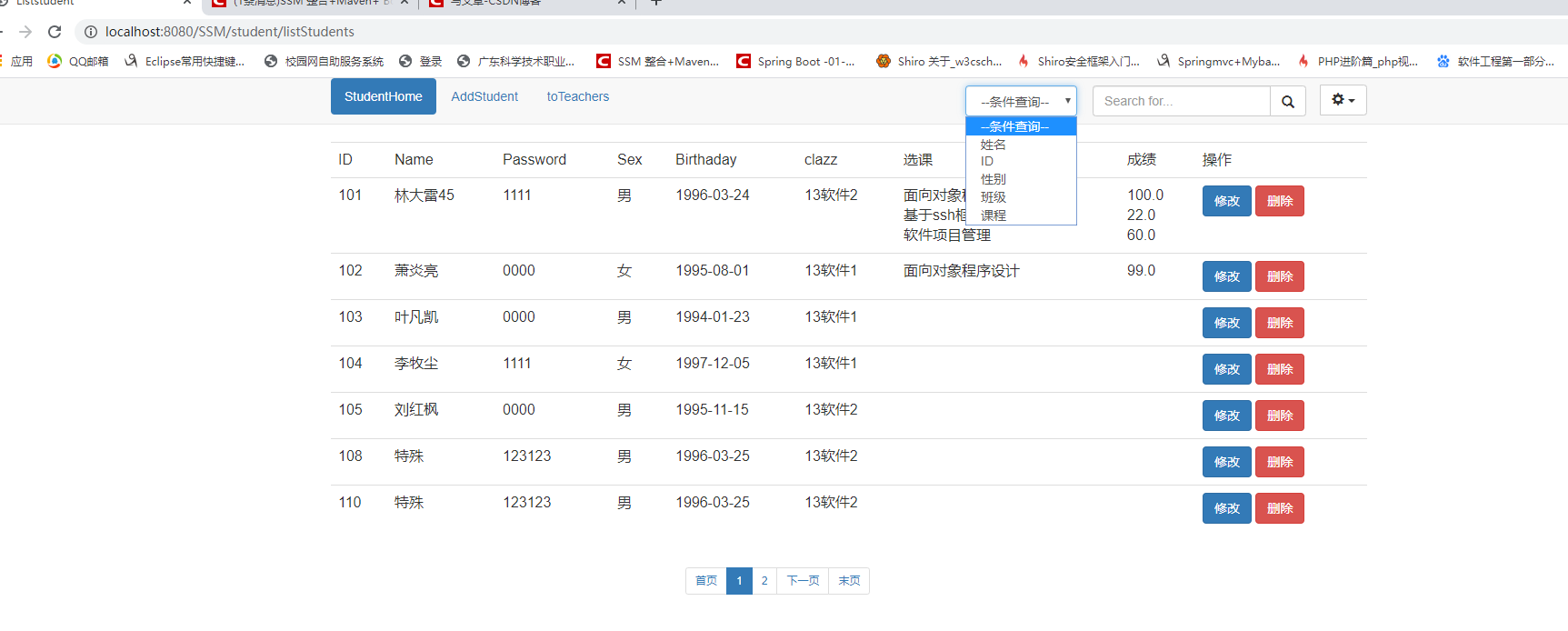Edit student 102 with 修改 button
This screenshot has width=1568, height=631.
tap(1226, 276)
